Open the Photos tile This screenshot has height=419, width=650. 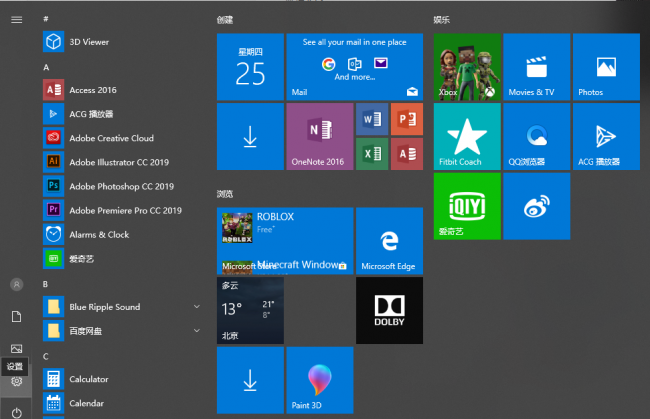pyautogui.click(x=606, y=67)
